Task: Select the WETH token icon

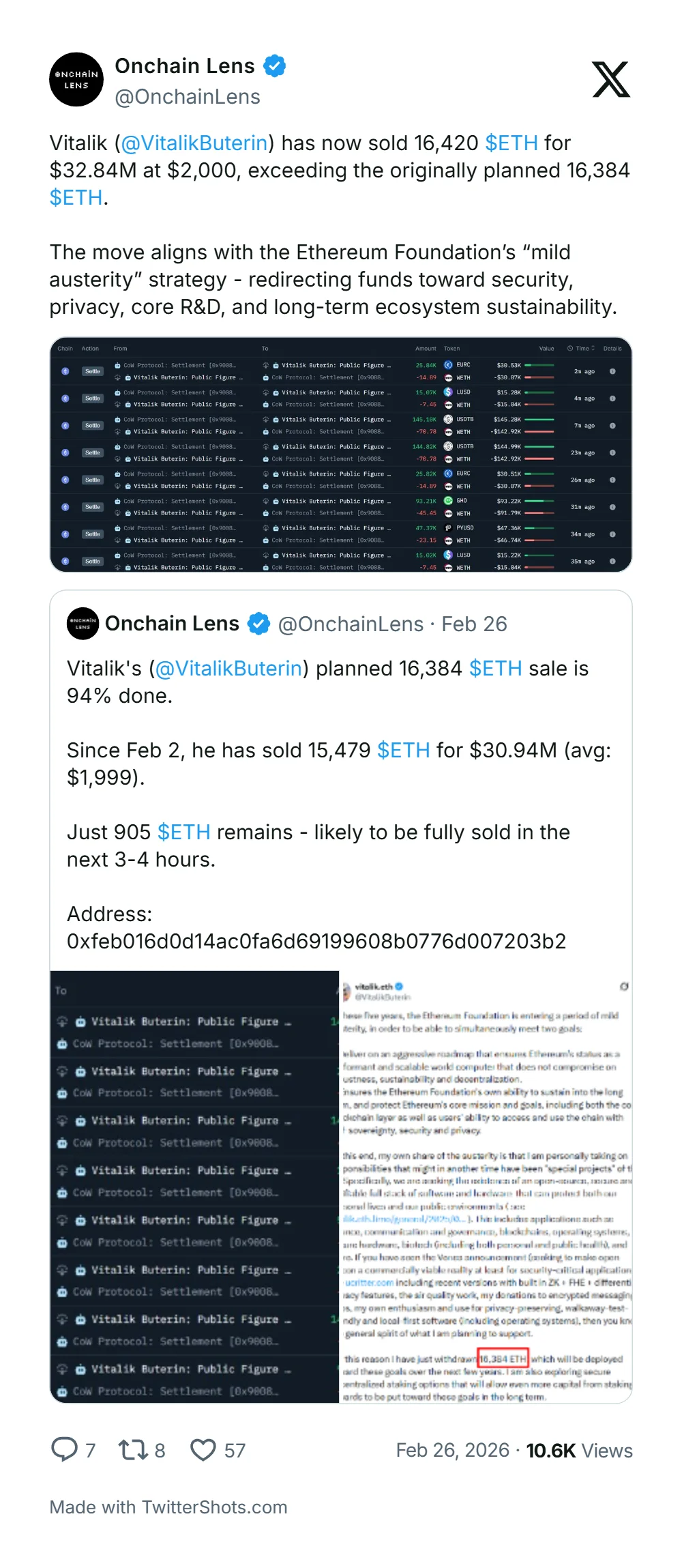Action: [x=449, y=377]
